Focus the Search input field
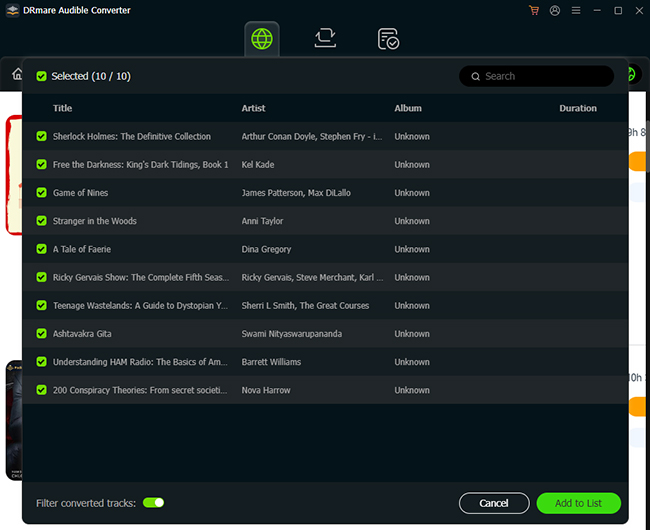Viewport: 650px width, 530px height. [536, 76]
